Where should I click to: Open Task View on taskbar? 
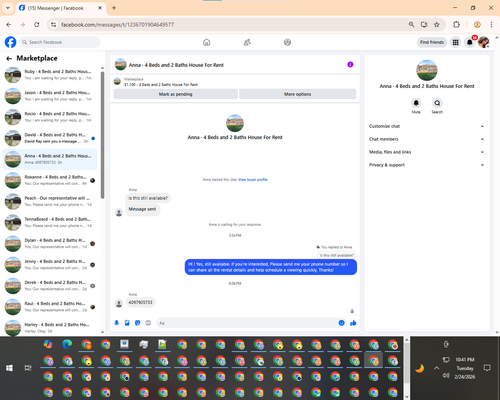[28, 368]
